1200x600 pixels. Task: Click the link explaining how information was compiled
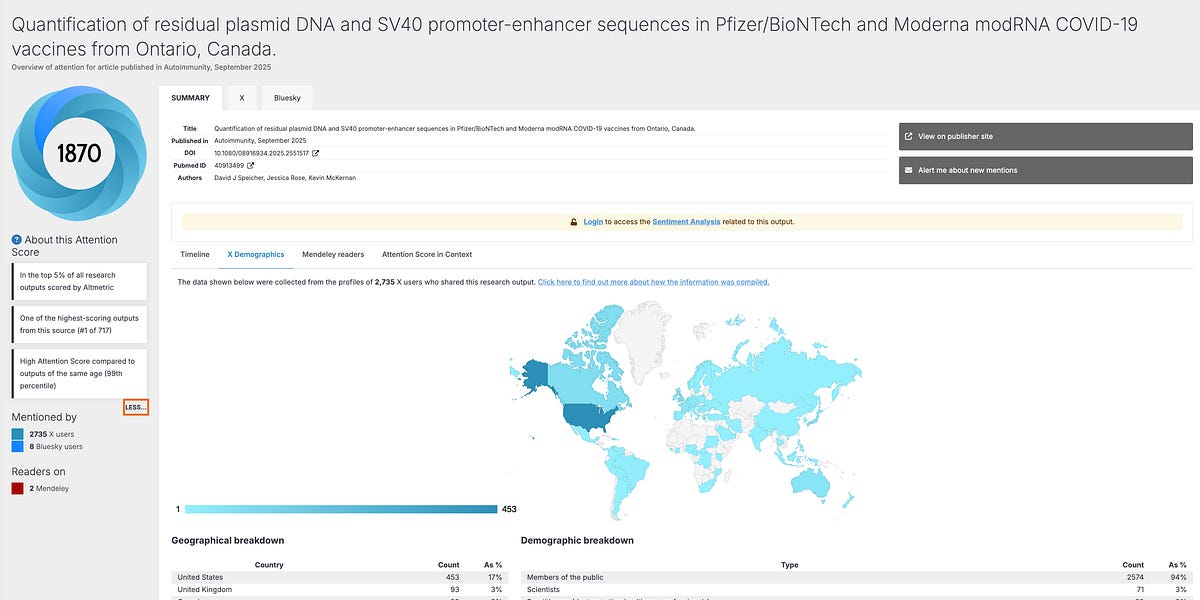coord(653,282)
